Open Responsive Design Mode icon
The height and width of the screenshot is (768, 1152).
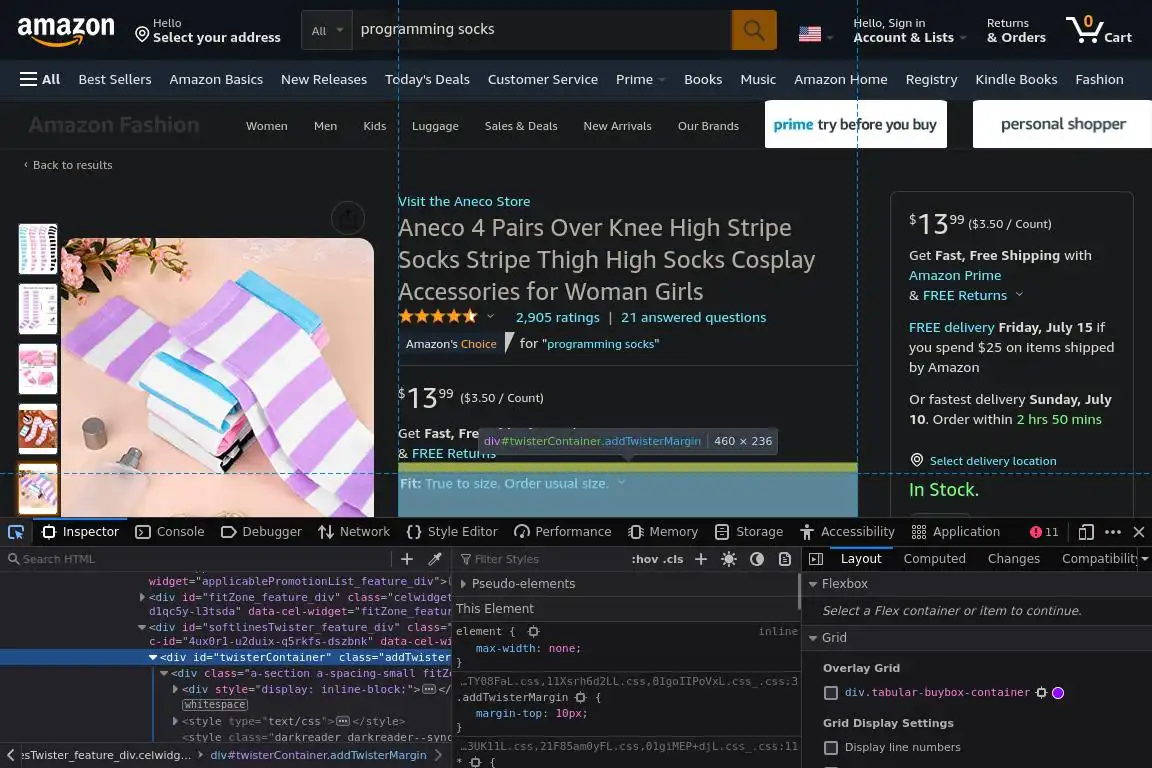pyautogui.click(x=1086, y=532)
